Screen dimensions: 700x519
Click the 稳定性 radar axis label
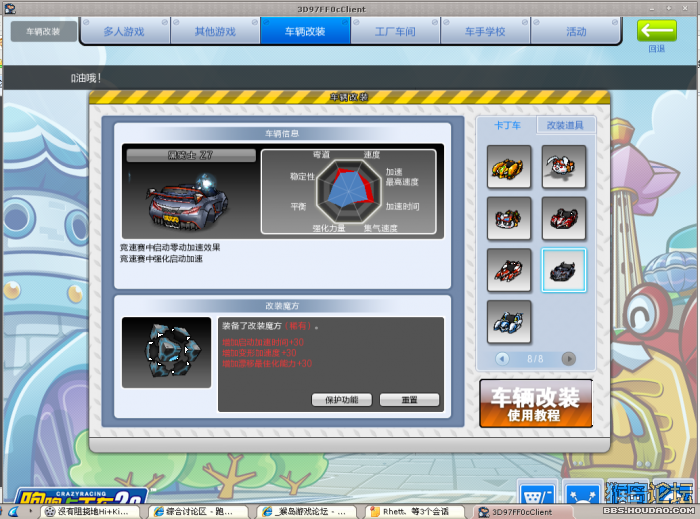pyautogui.click(x=302, y=176)
